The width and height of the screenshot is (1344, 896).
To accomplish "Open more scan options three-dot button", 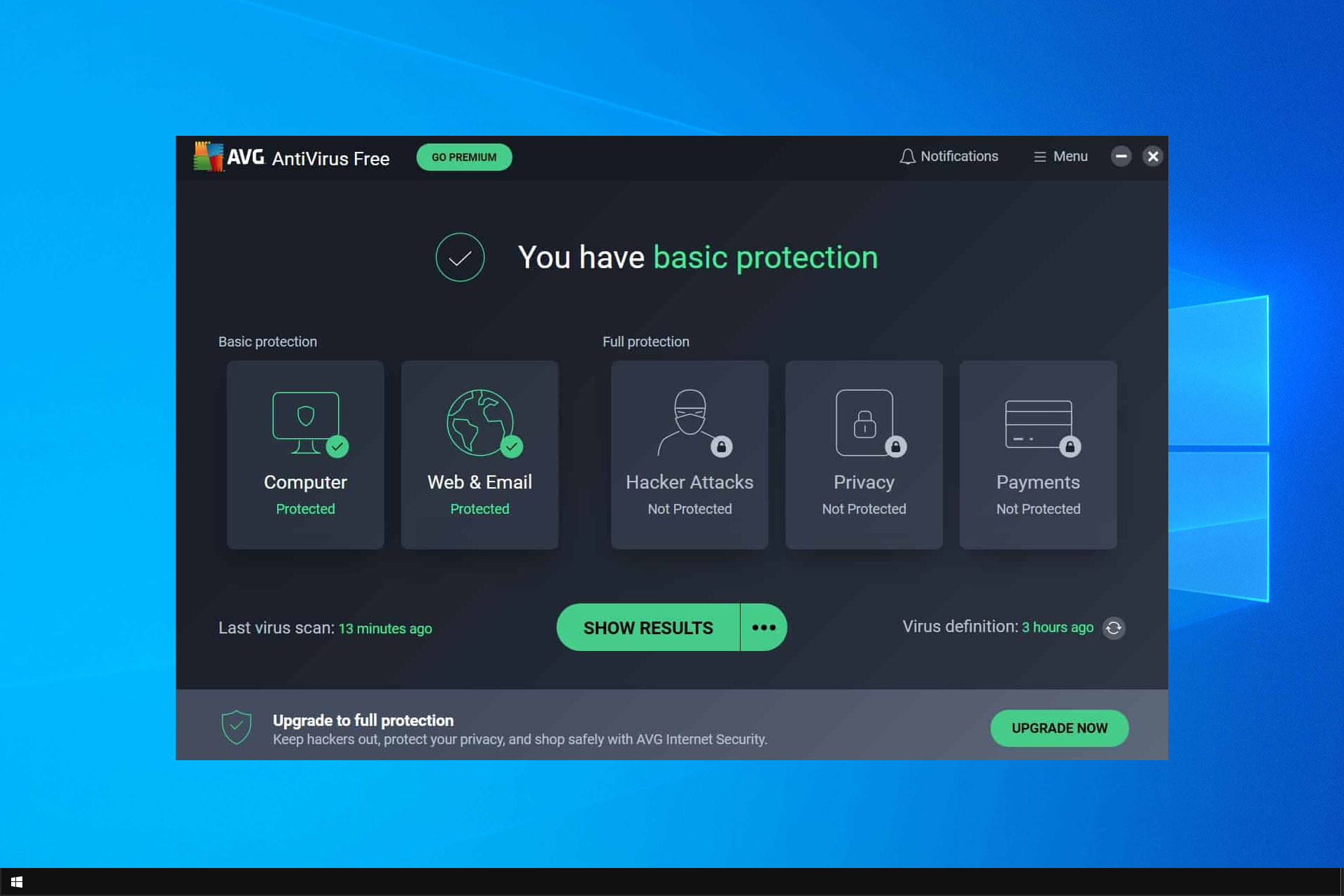I will pyautogui.click(x=764, y=627).
